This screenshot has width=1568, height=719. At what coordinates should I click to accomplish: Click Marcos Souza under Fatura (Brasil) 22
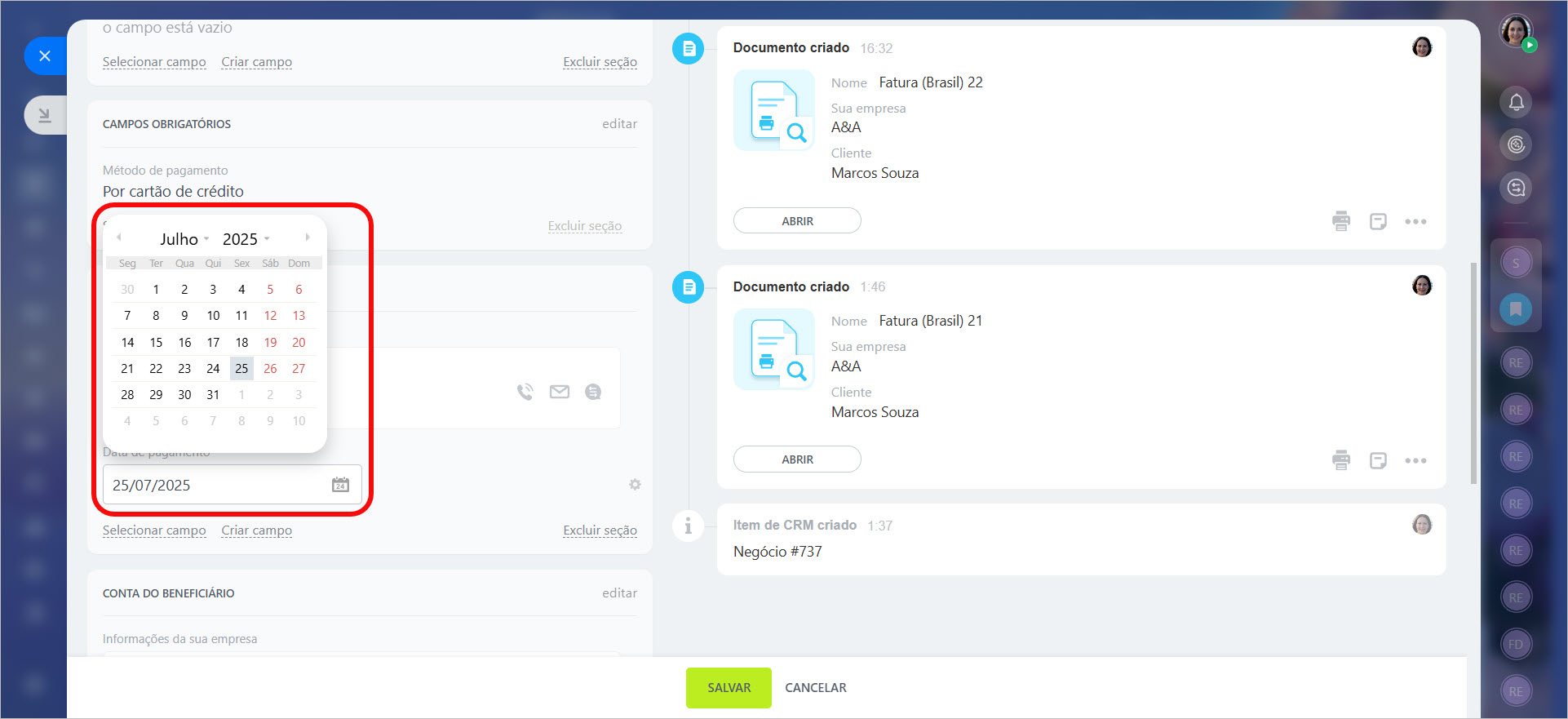[x=875, y=173]
